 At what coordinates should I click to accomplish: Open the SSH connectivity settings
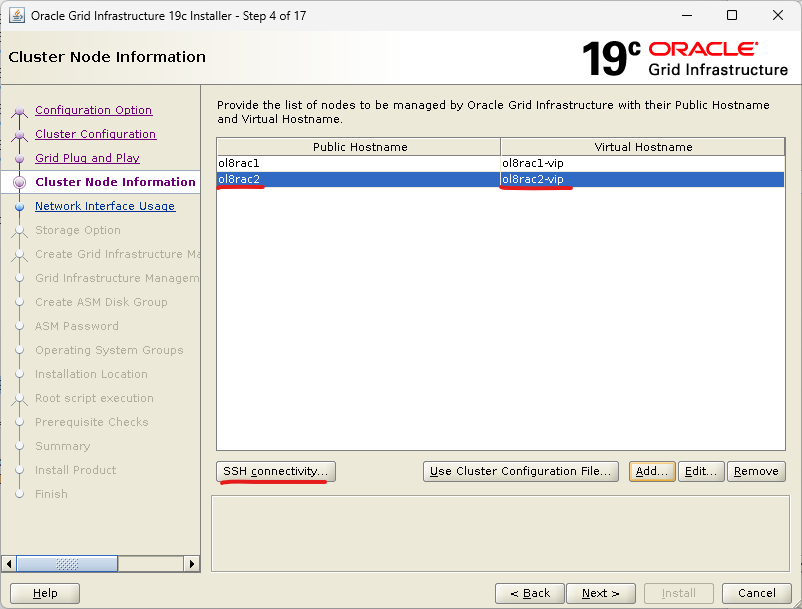point(276,471)
